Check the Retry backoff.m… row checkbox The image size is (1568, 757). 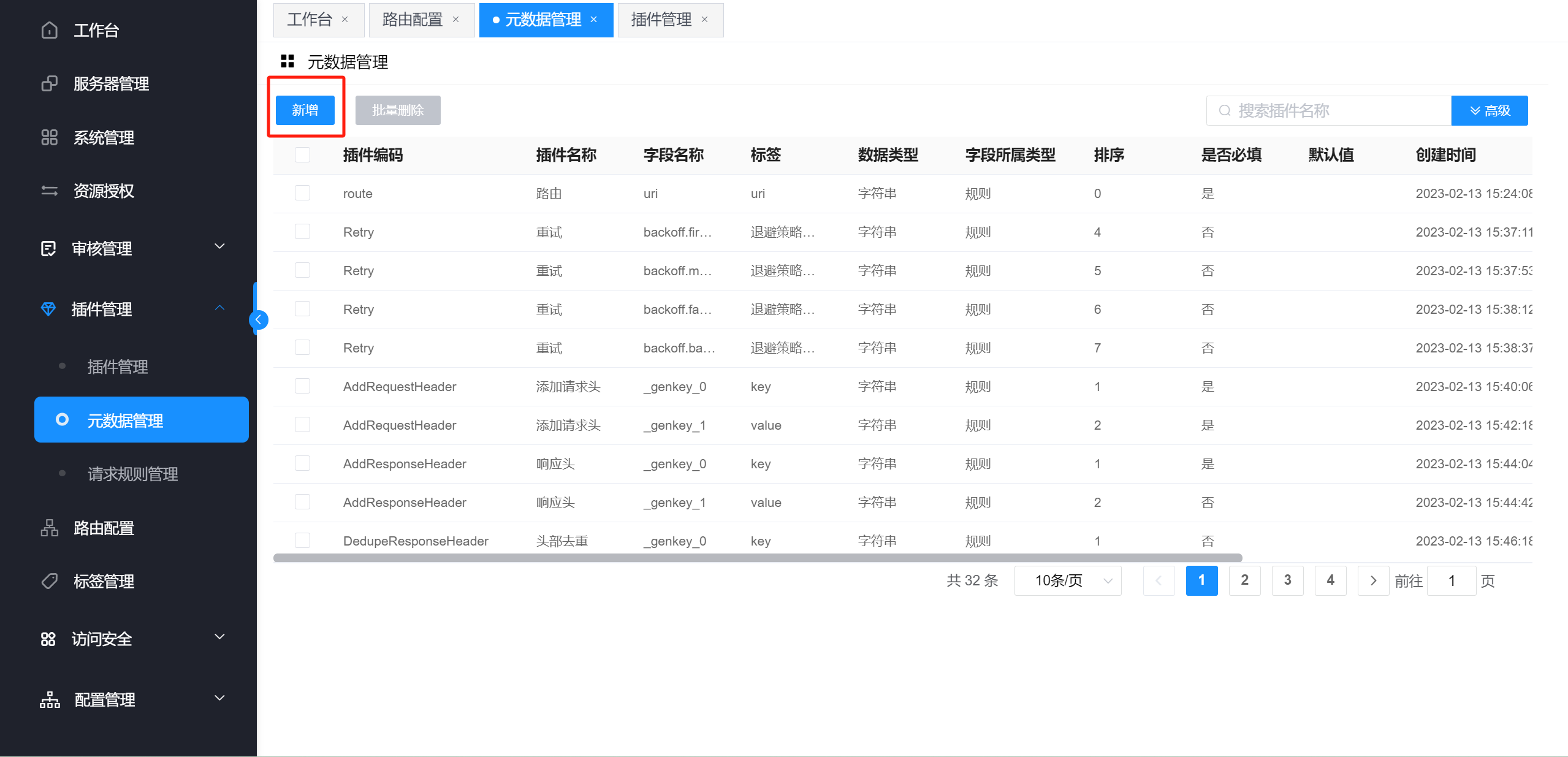click(302, 270)
